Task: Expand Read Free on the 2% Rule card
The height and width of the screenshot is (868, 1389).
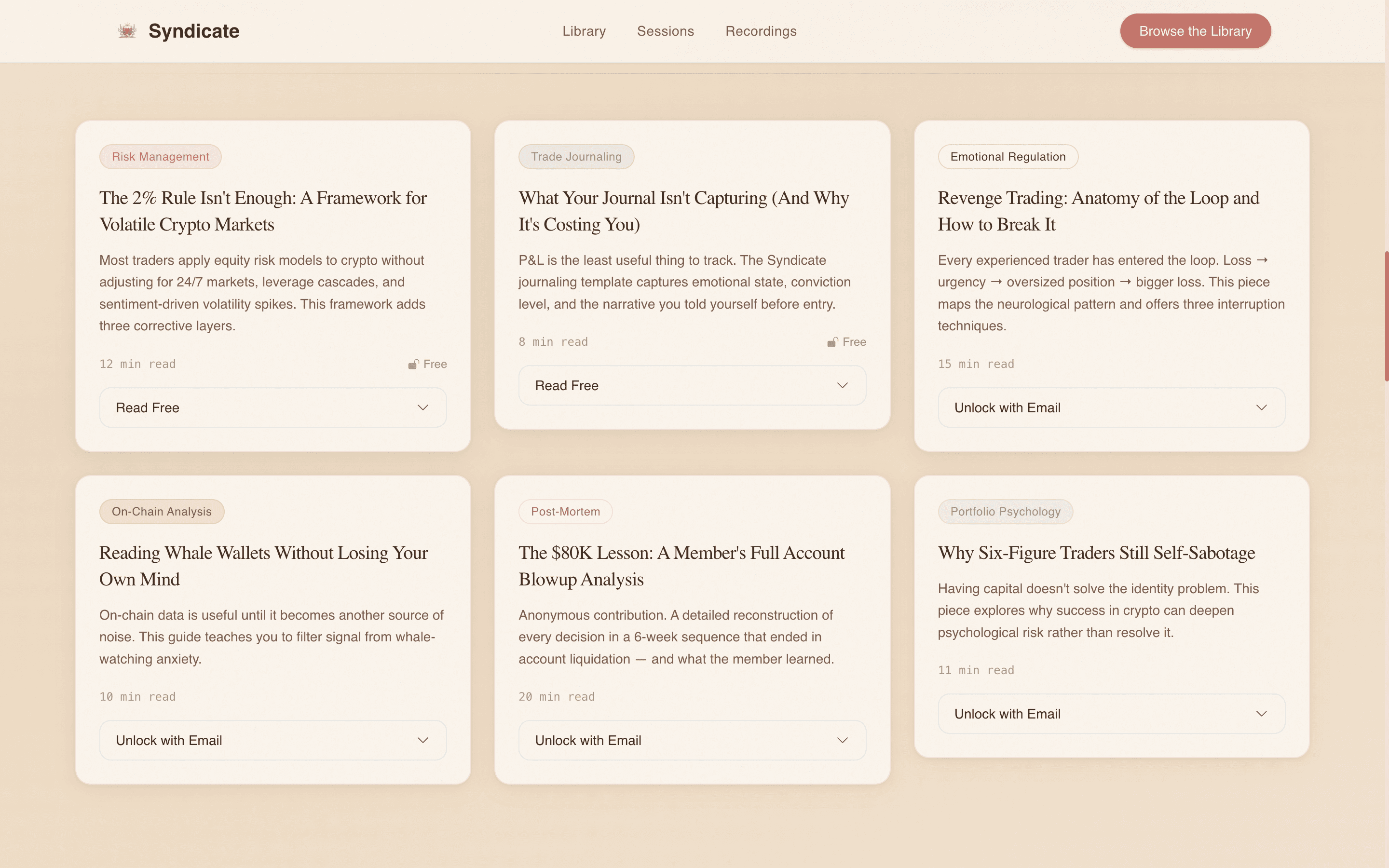Action: 272,407
